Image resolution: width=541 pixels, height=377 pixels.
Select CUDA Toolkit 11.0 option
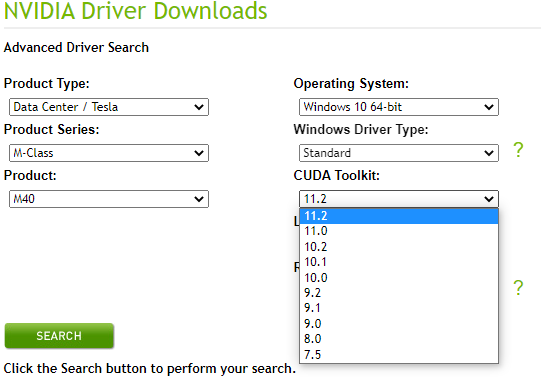pyautogui.click(x=399, y=231)
